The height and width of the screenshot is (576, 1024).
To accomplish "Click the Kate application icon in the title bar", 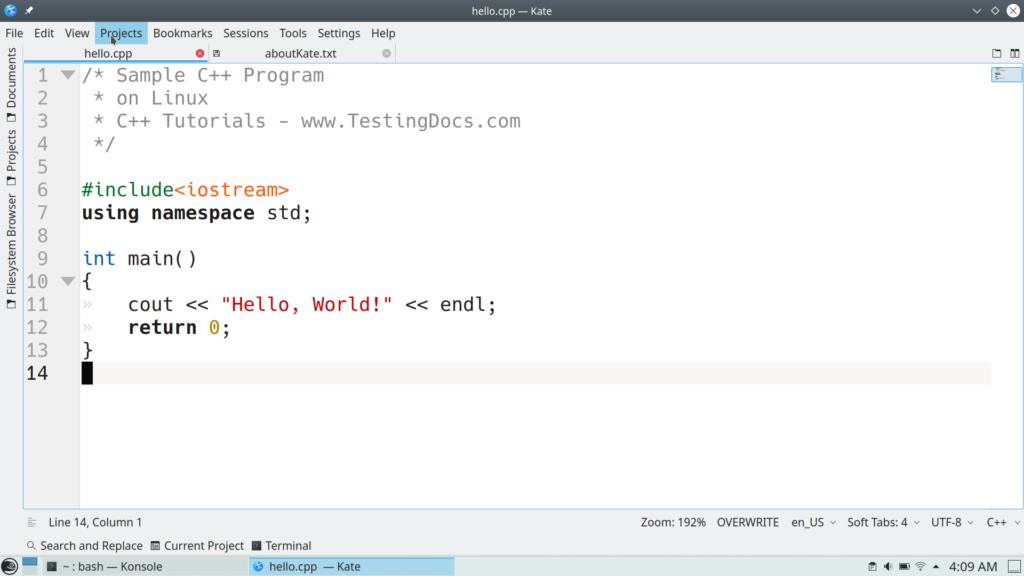I will tap(11, 11).
